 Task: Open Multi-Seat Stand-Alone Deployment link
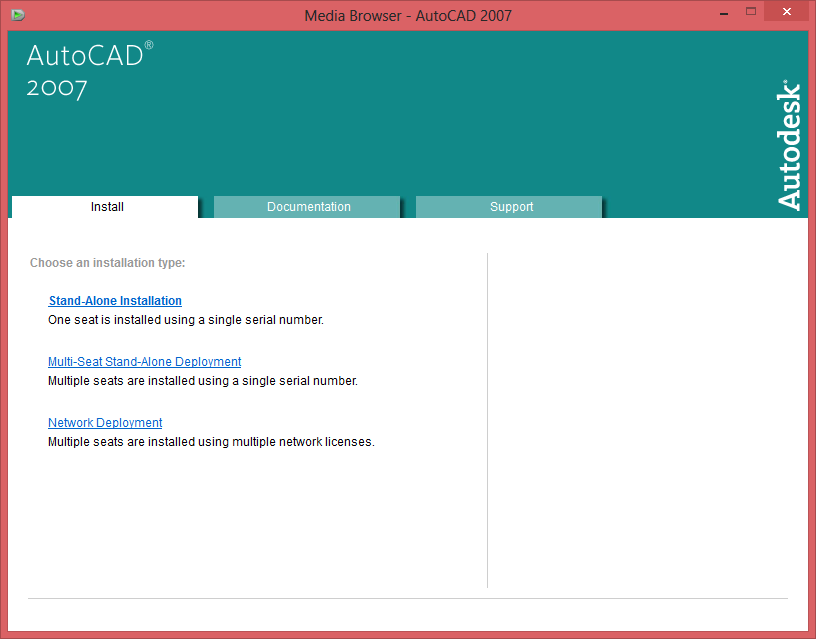(x=145, y=362)
